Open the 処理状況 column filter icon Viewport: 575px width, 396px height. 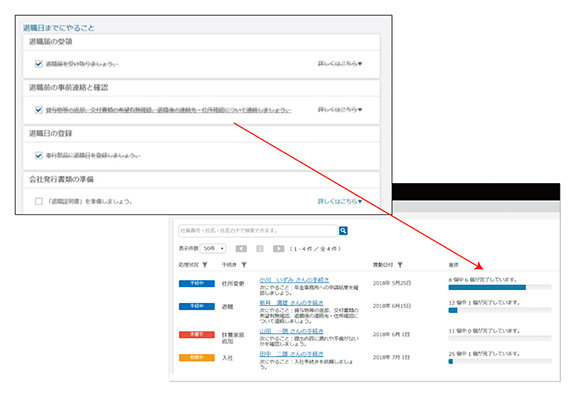(x=205, y=265)
